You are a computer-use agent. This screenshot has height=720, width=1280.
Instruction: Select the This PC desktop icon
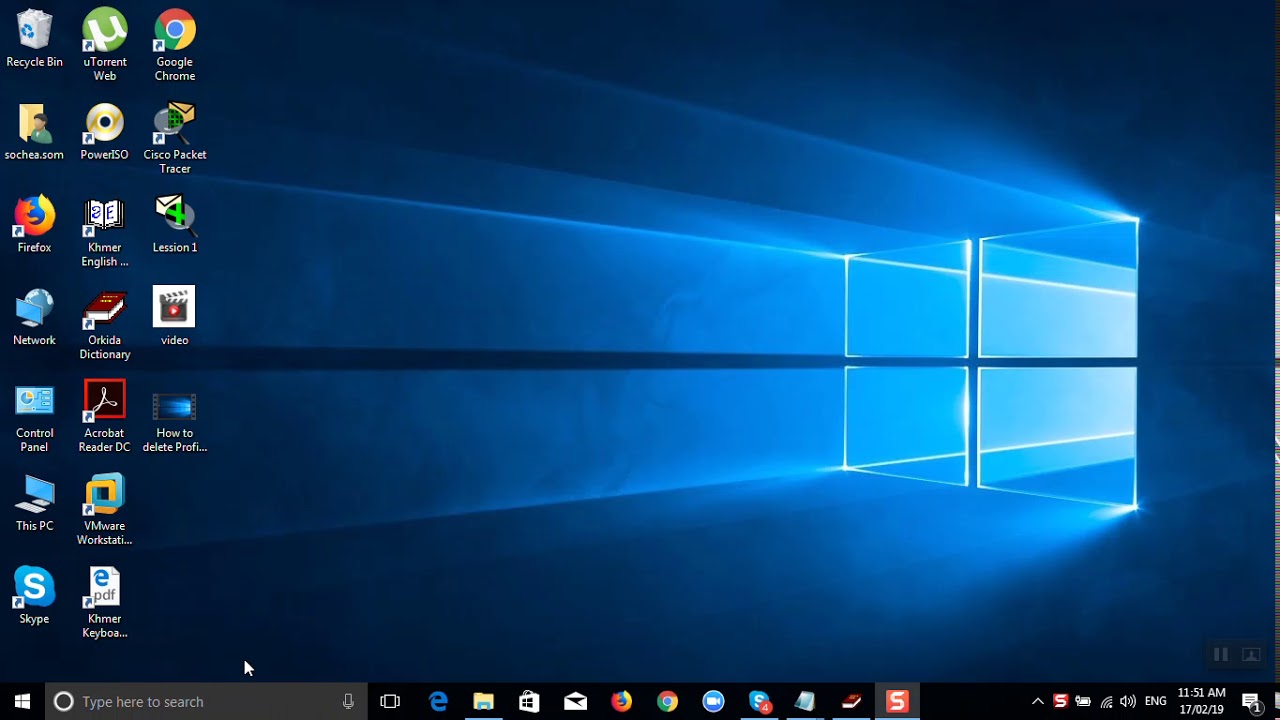click(34, 503)
